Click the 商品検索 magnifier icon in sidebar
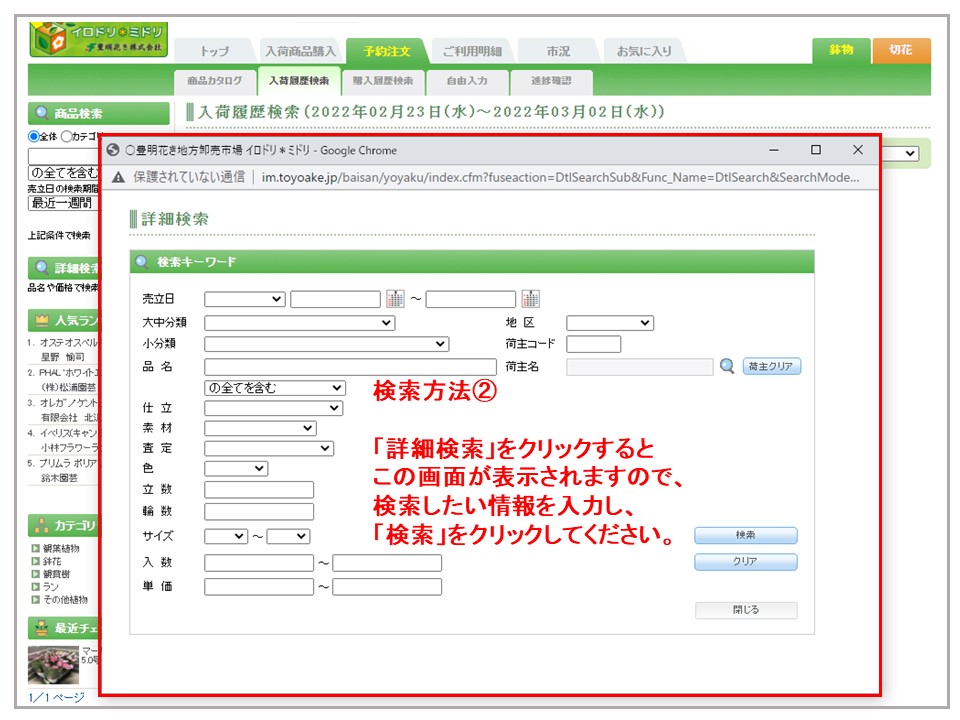This screenshot has width=960, height=720. [42, 114]
